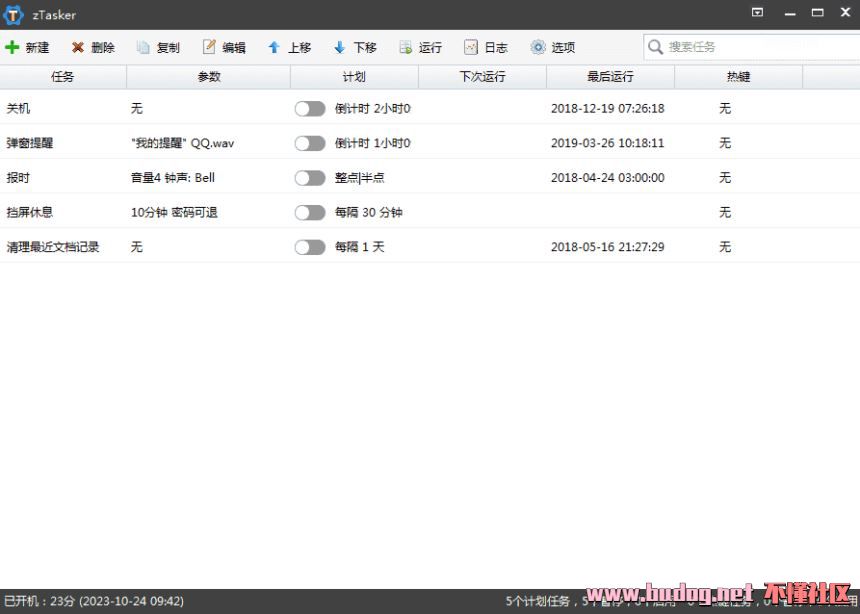
Task: Click the 复制 copy pages icon
Action: click(143, 48)
